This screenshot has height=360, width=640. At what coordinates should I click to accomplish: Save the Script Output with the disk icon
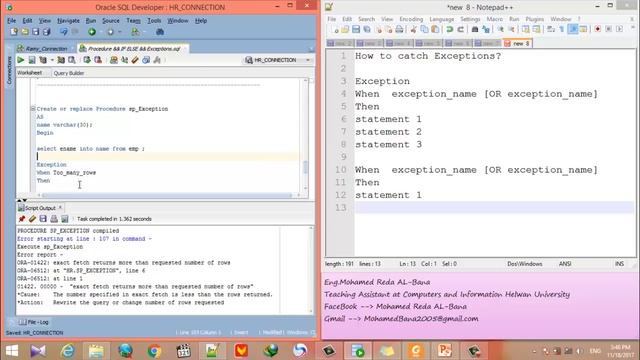point(43,219)
